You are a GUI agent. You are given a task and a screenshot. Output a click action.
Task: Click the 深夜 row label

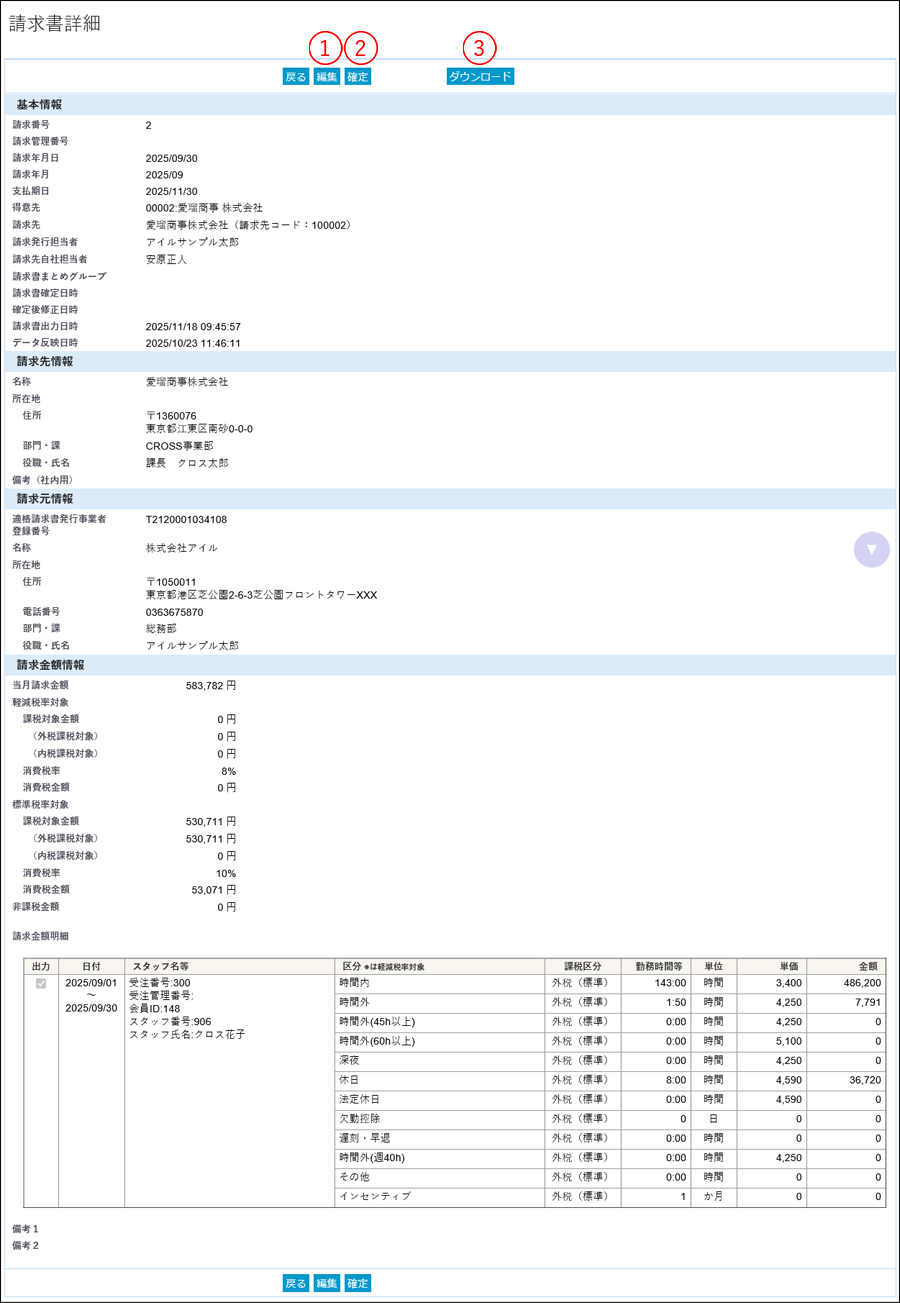tap(350, 1060)
